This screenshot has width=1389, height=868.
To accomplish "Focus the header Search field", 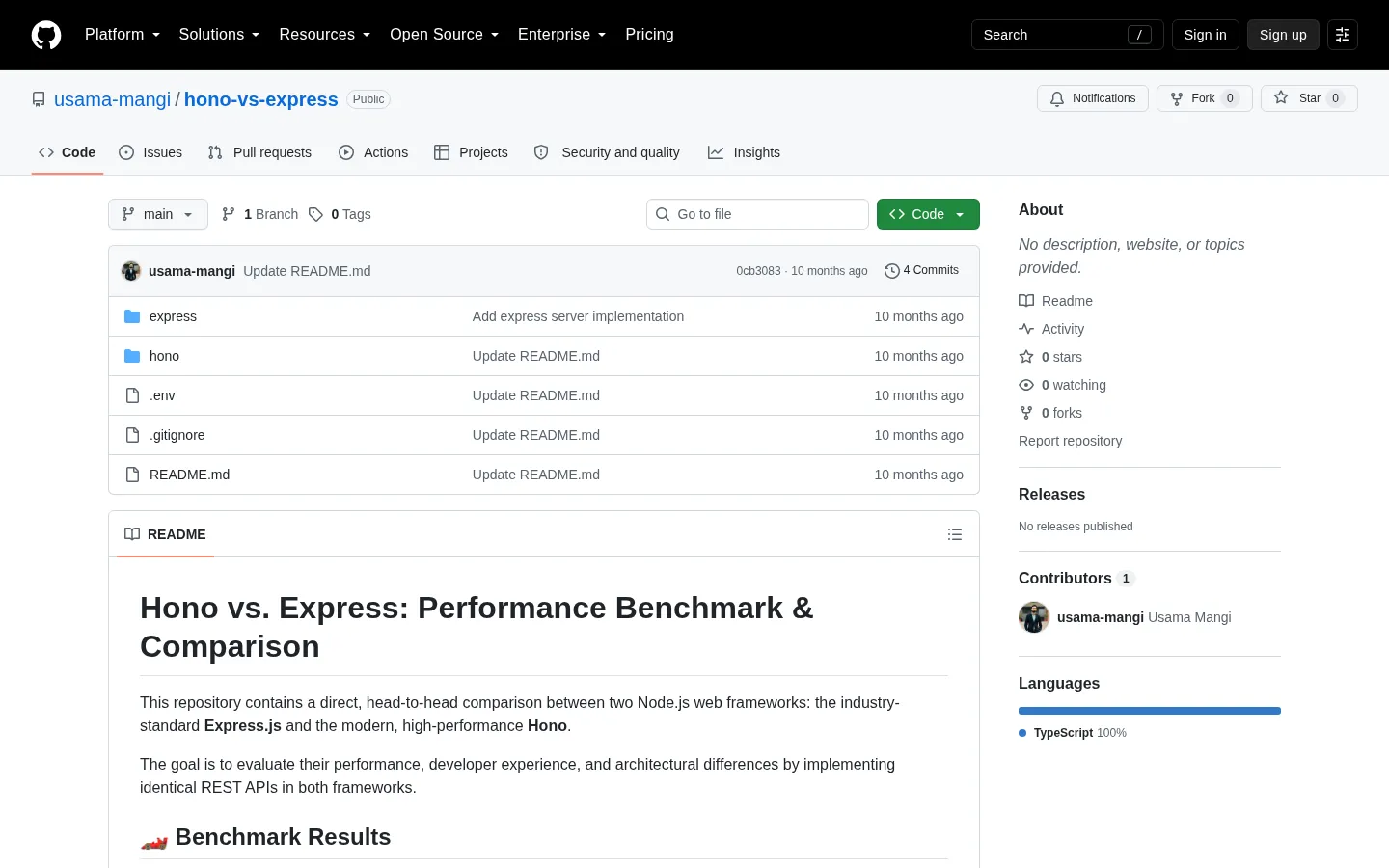I will pyautogui.click(x=1068, y=35).
